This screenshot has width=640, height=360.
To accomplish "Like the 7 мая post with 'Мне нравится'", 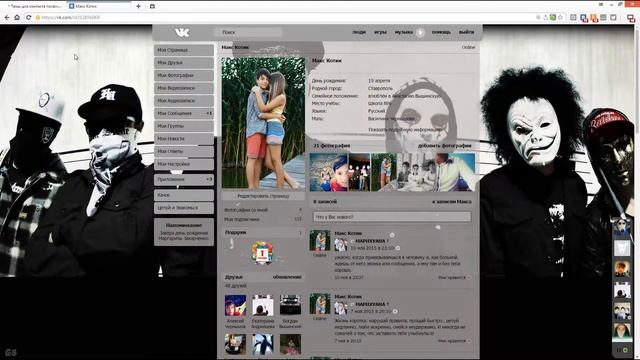I will 453,341.
